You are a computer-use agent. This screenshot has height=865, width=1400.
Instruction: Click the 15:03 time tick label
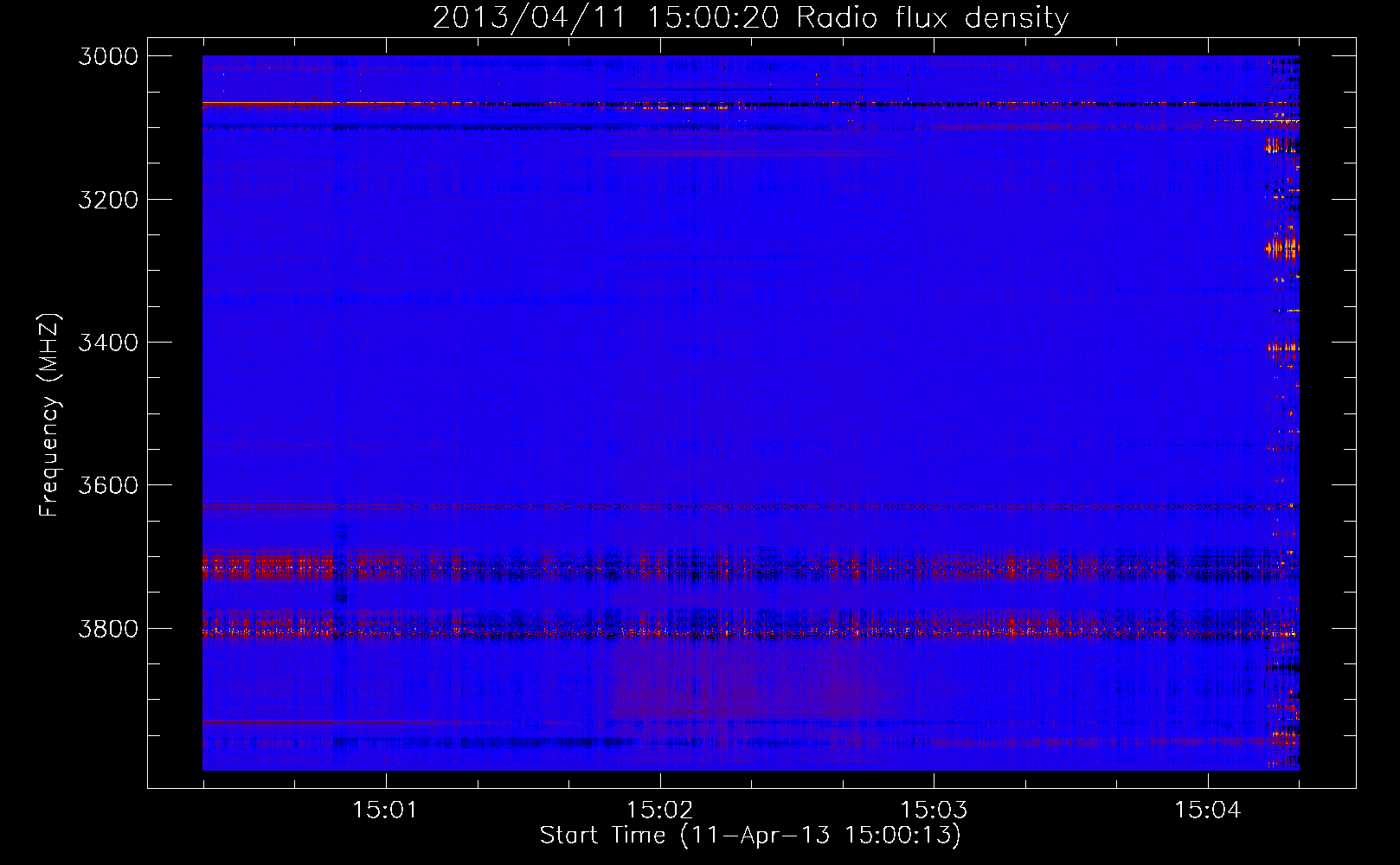934,811
